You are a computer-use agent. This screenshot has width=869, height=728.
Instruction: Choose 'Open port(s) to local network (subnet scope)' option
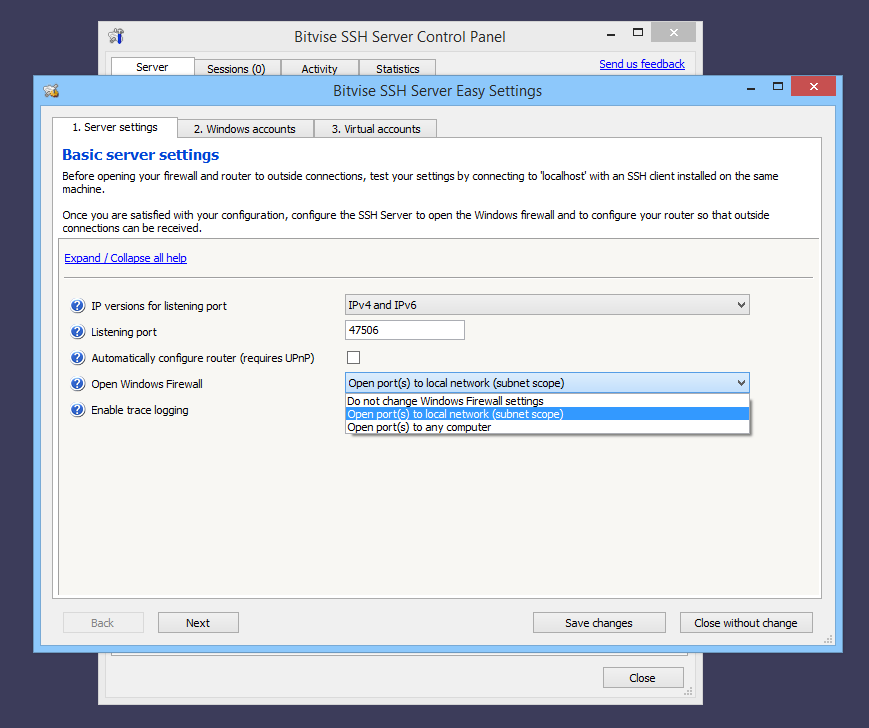coord(547,414)
